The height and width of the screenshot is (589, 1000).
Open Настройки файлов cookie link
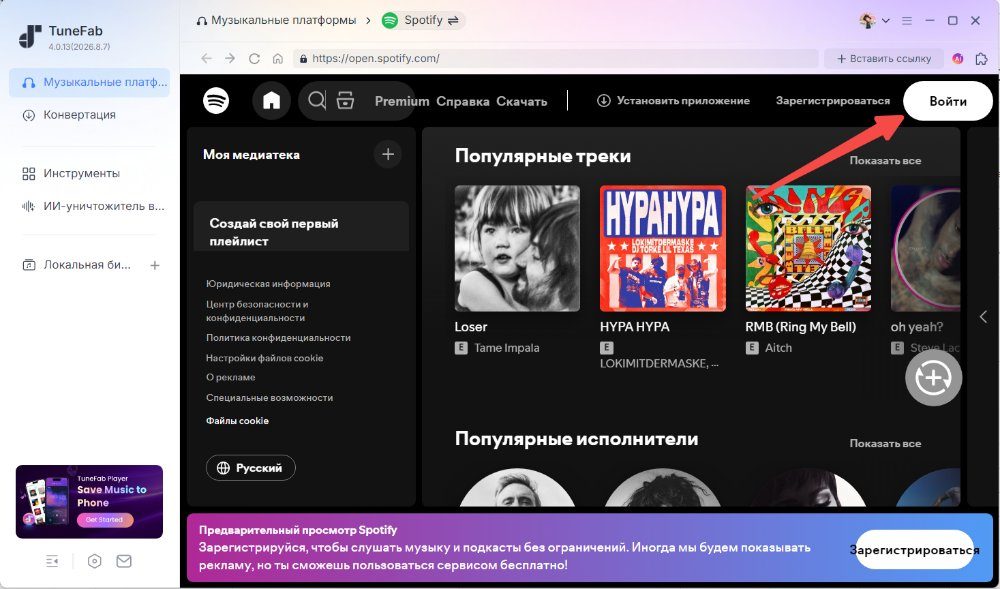[265, 358]
